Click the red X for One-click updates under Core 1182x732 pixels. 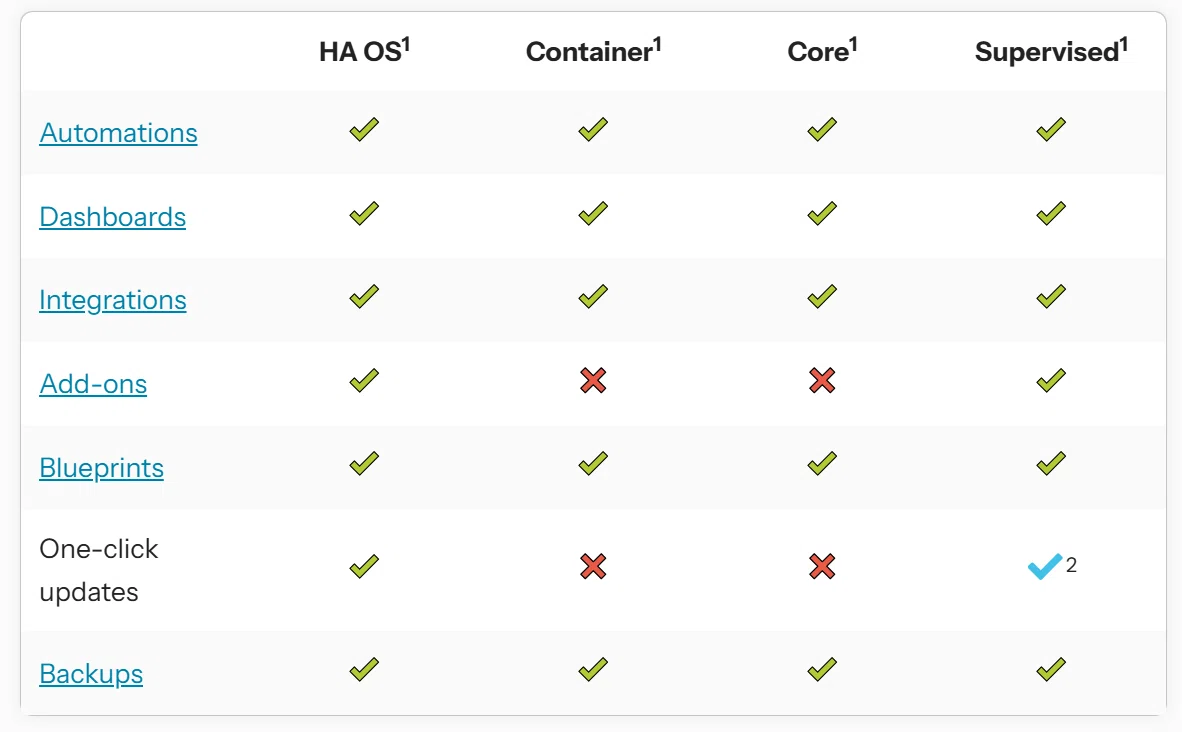822,566
